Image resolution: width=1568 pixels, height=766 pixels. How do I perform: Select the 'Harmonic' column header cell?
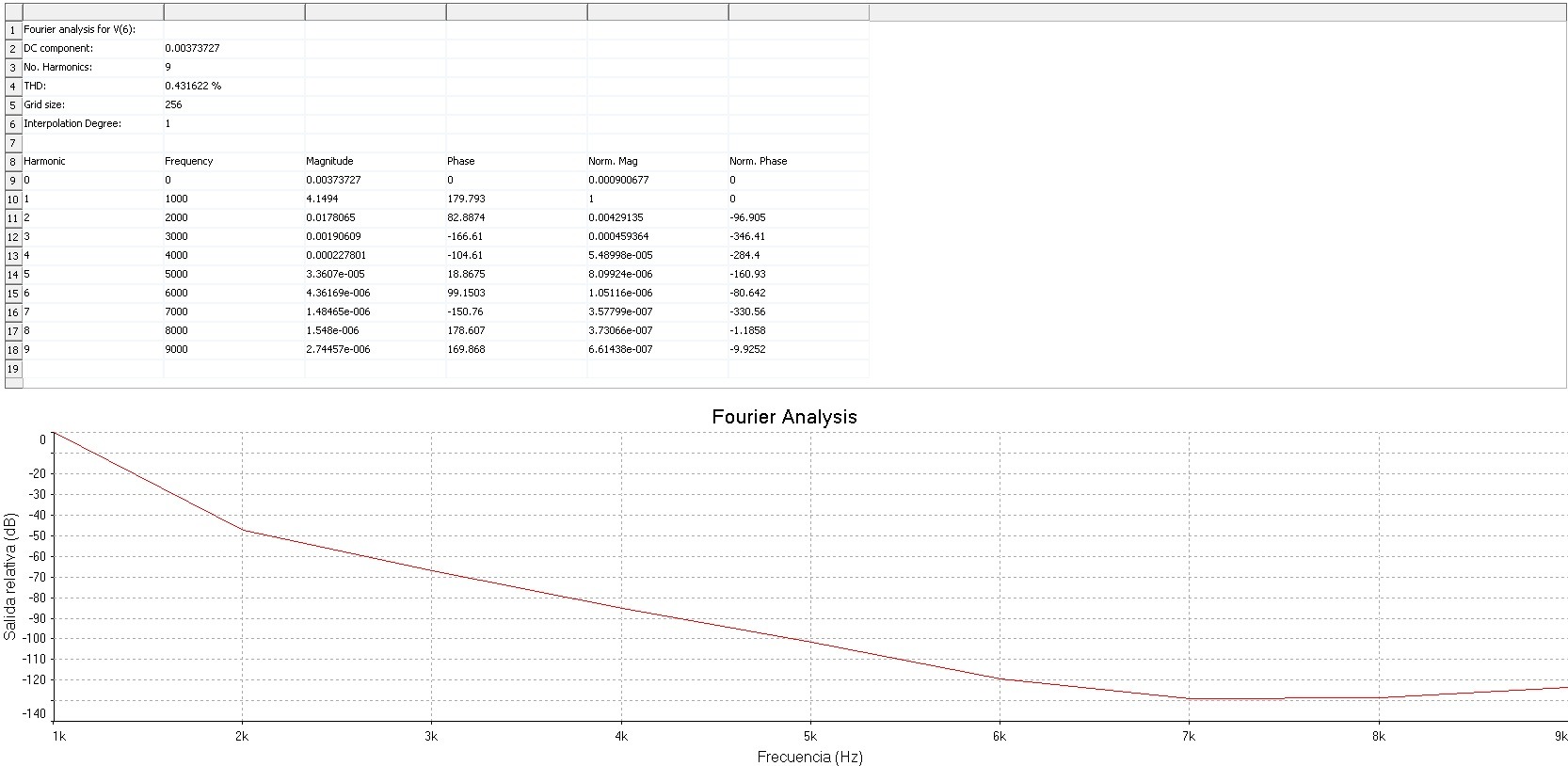[92, 161]
